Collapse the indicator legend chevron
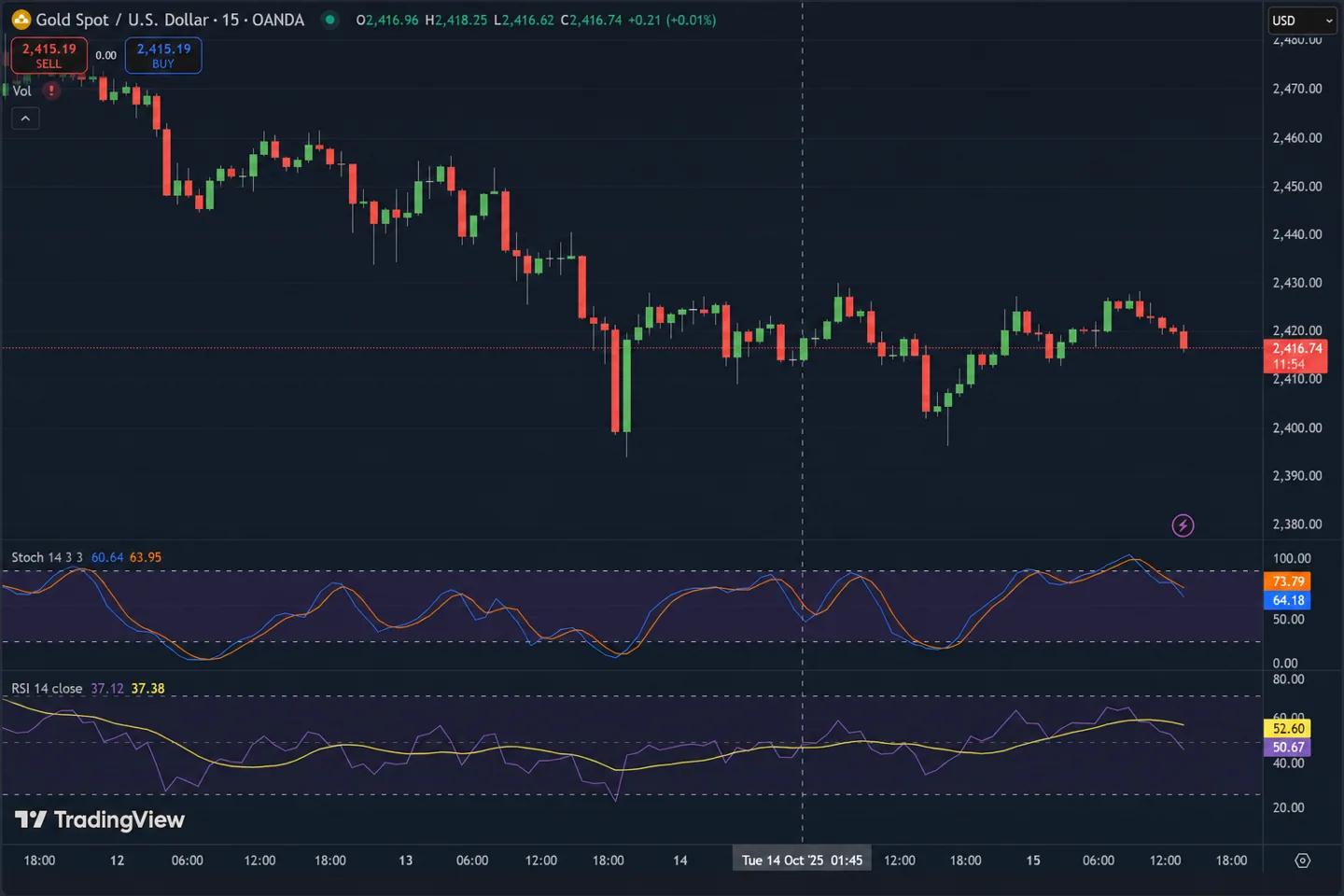 point(25,119)
